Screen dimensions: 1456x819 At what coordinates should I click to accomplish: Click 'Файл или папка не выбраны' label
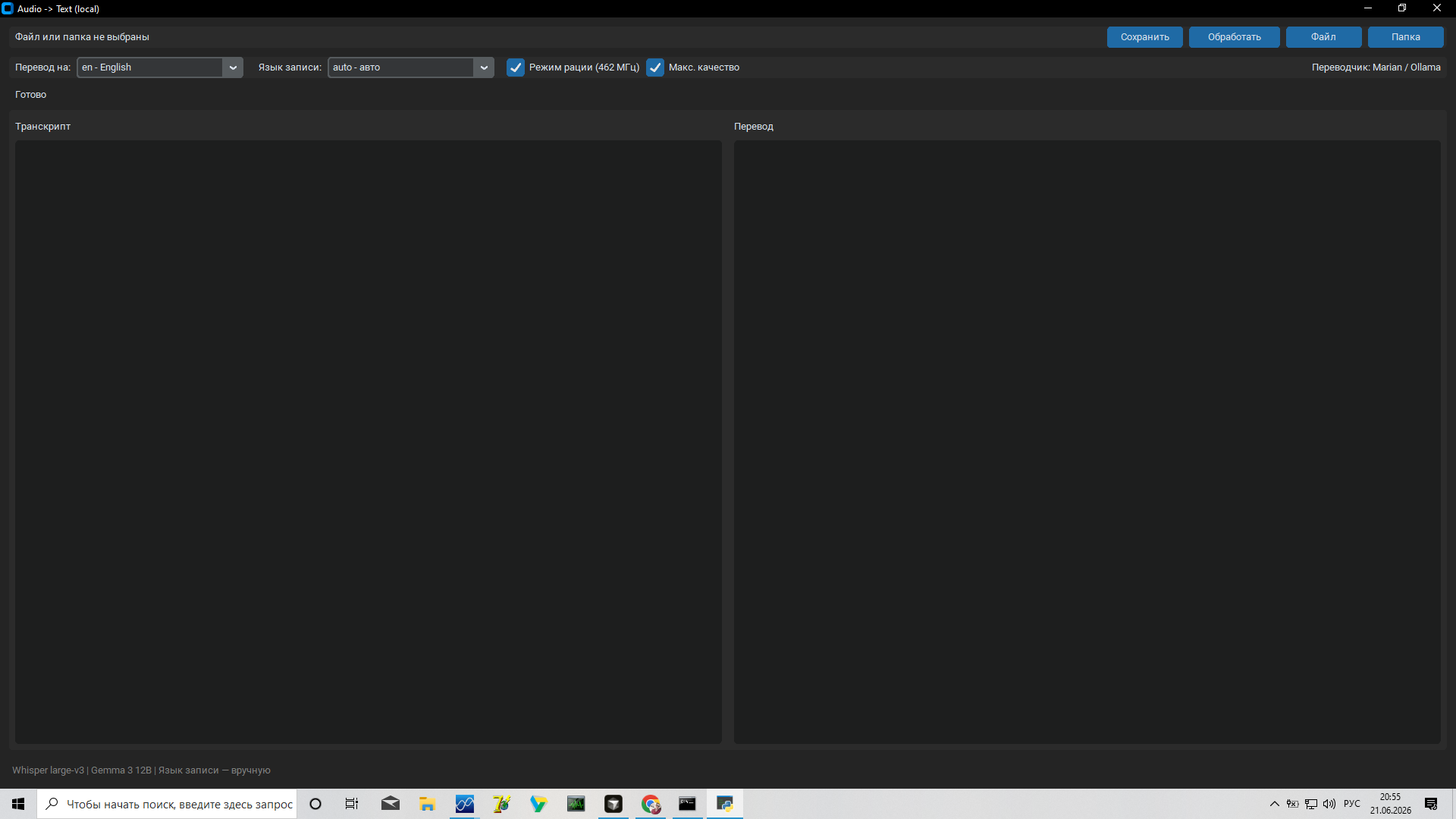[x=82, y=37]
